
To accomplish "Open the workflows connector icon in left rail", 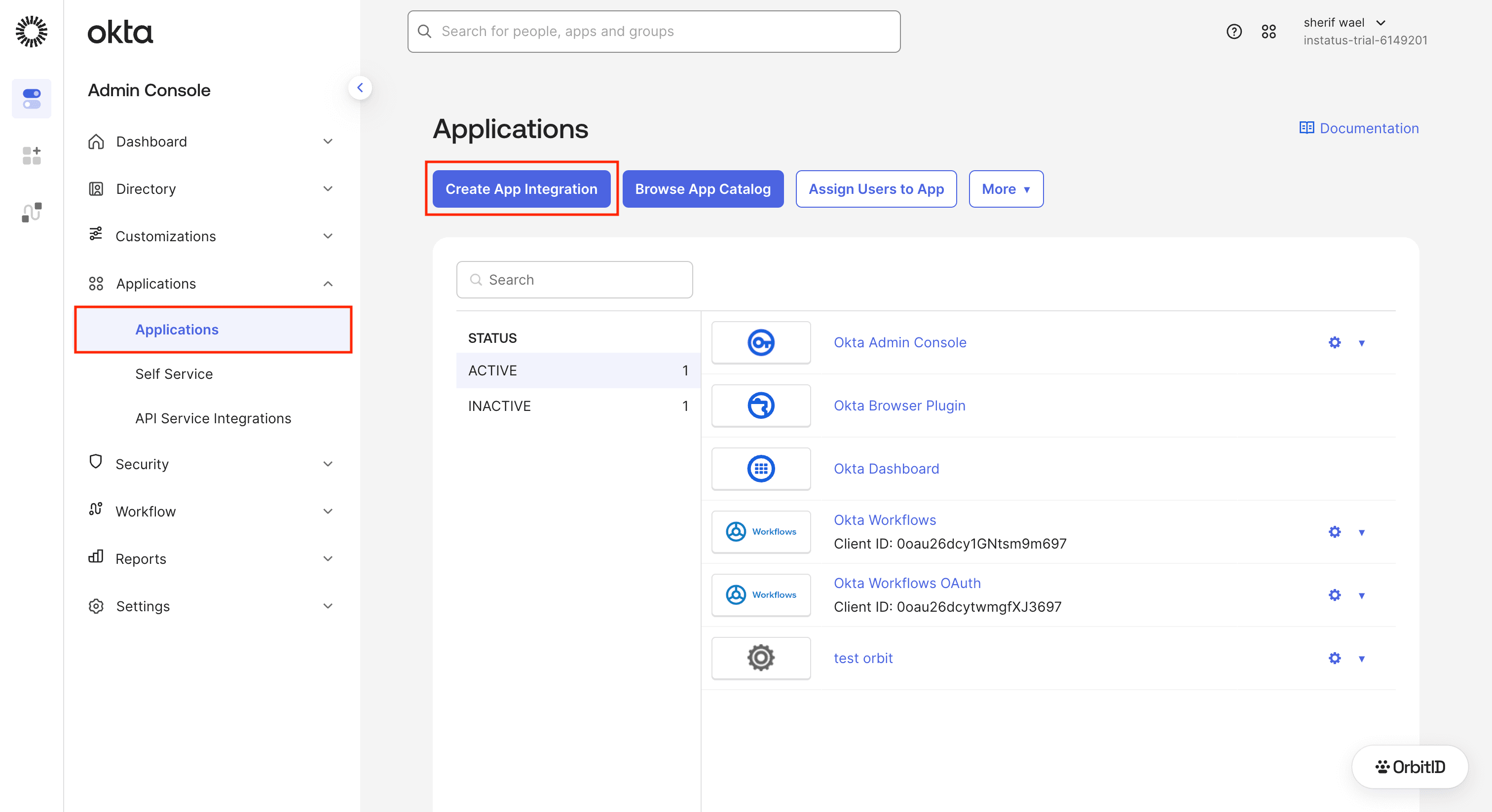I will point(31,212).
